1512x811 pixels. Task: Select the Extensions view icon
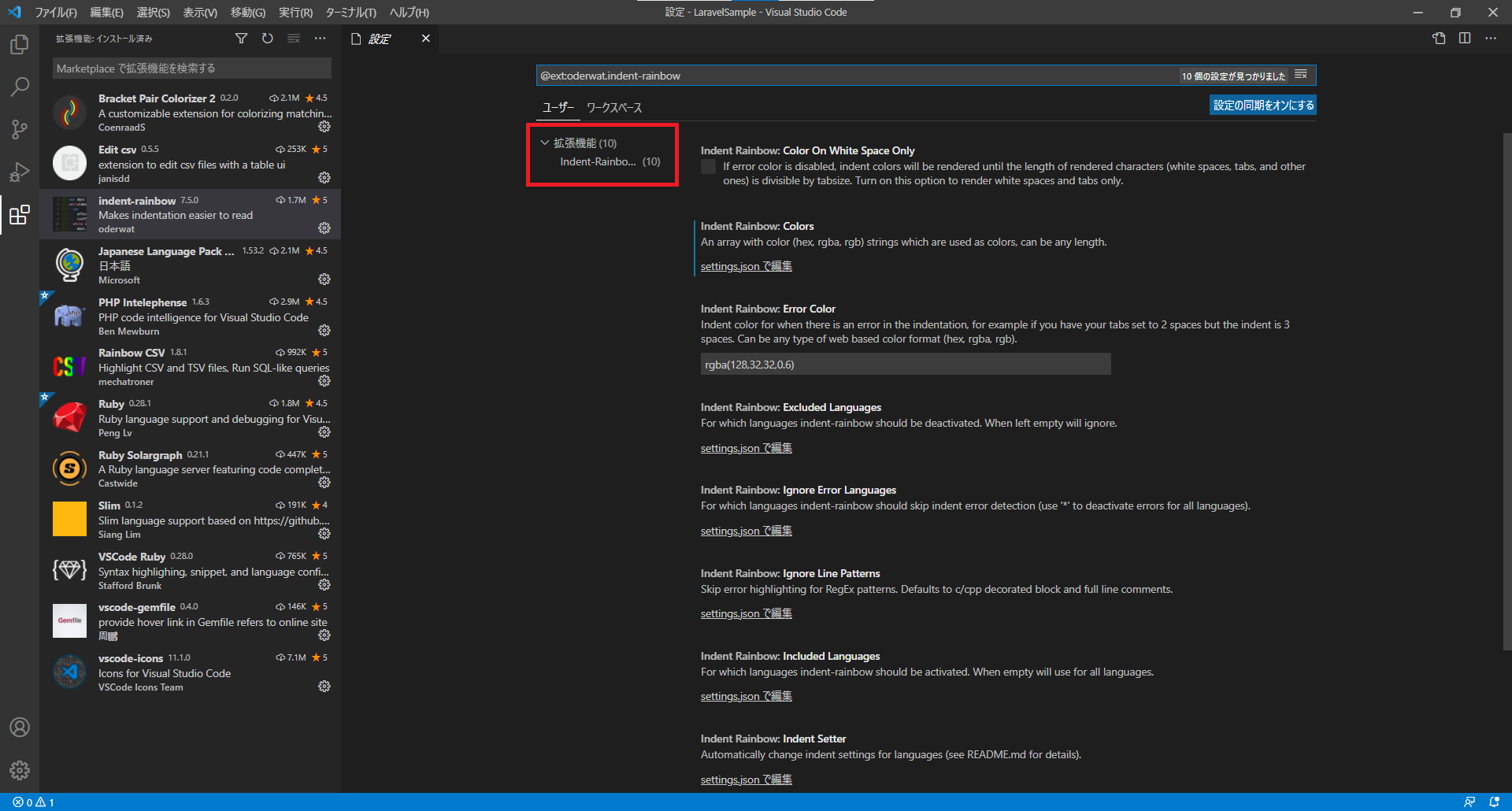pos(20,214)
